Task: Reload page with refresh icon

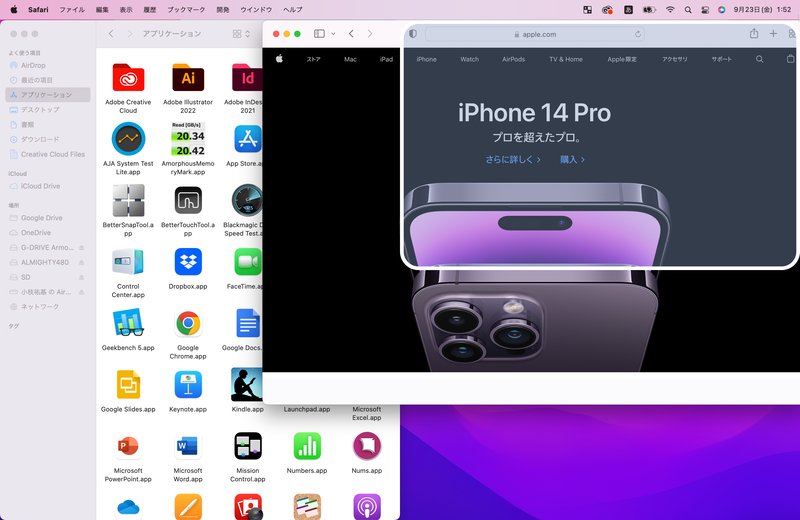Action: point(638,34)
